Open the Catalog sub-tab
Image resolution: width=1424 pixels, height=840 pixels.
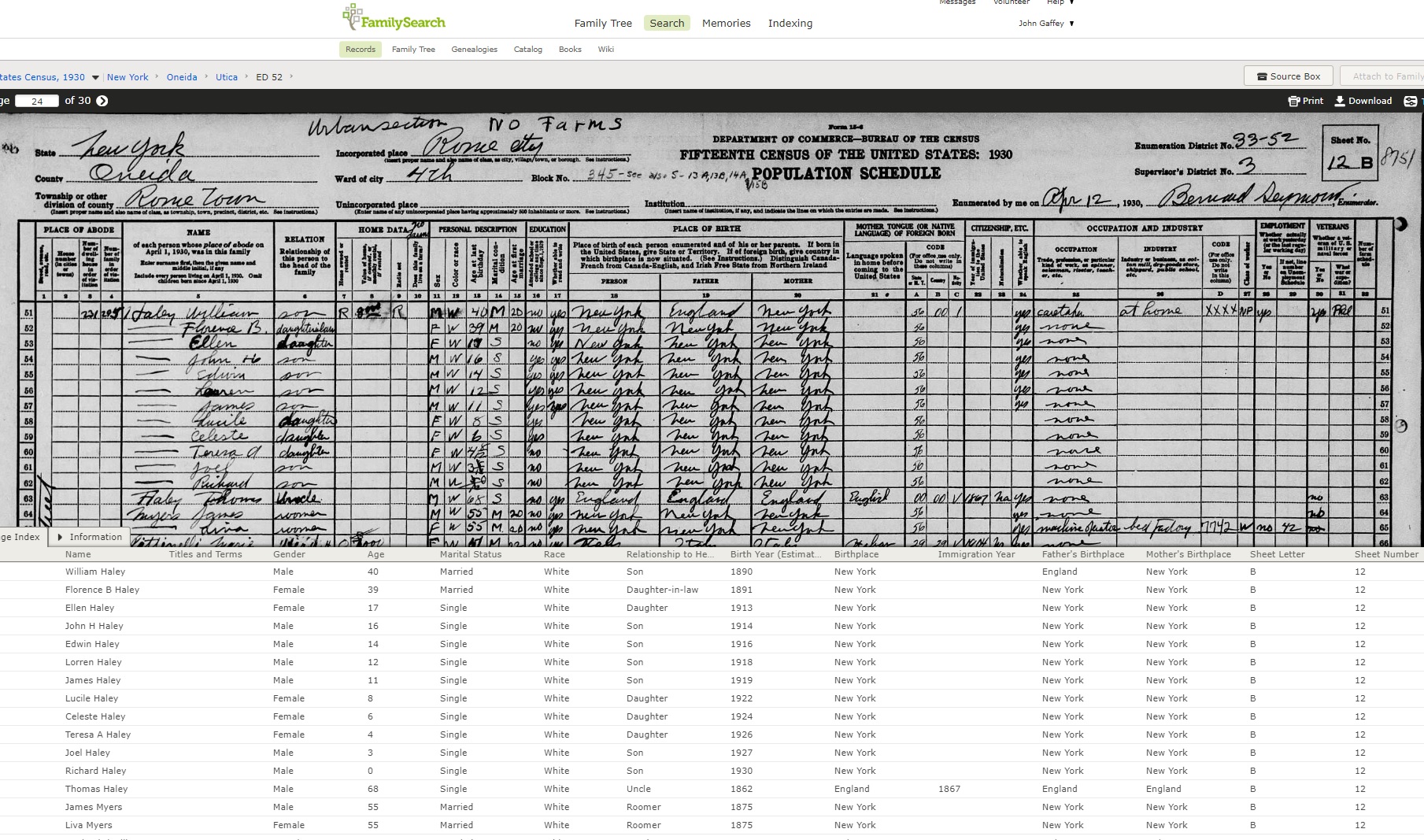point(527,49)
